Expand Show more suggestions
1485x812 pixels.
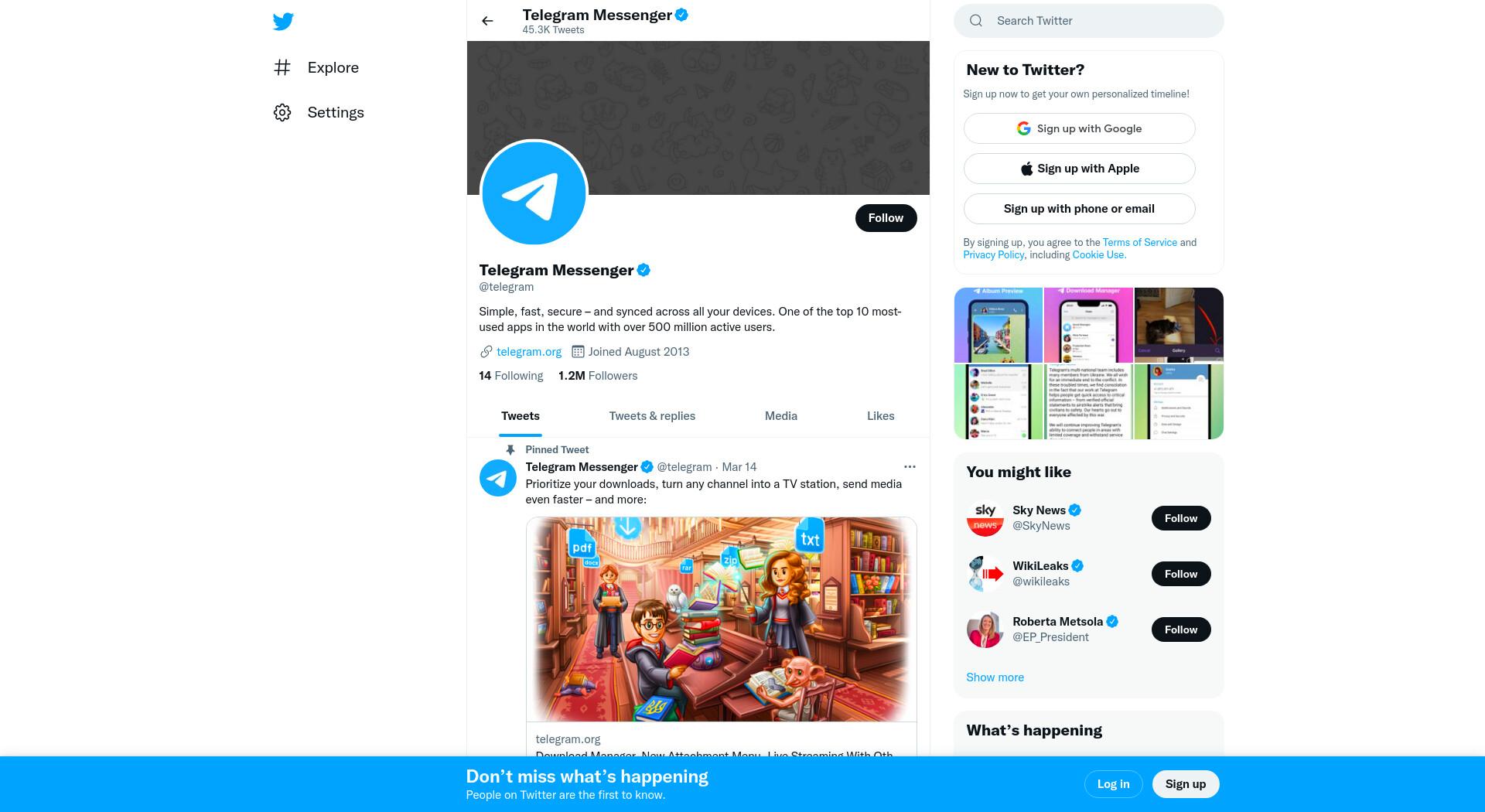click(995, 677)
